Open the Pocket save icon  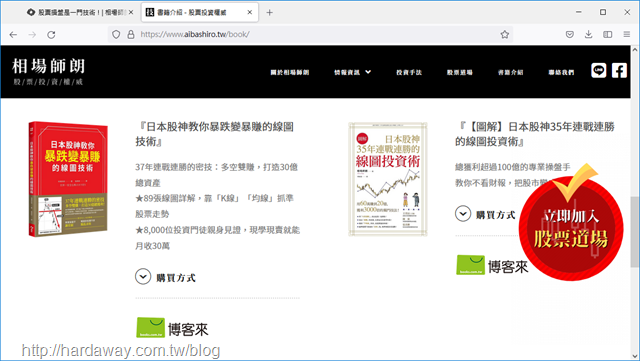tap(570, 34)
